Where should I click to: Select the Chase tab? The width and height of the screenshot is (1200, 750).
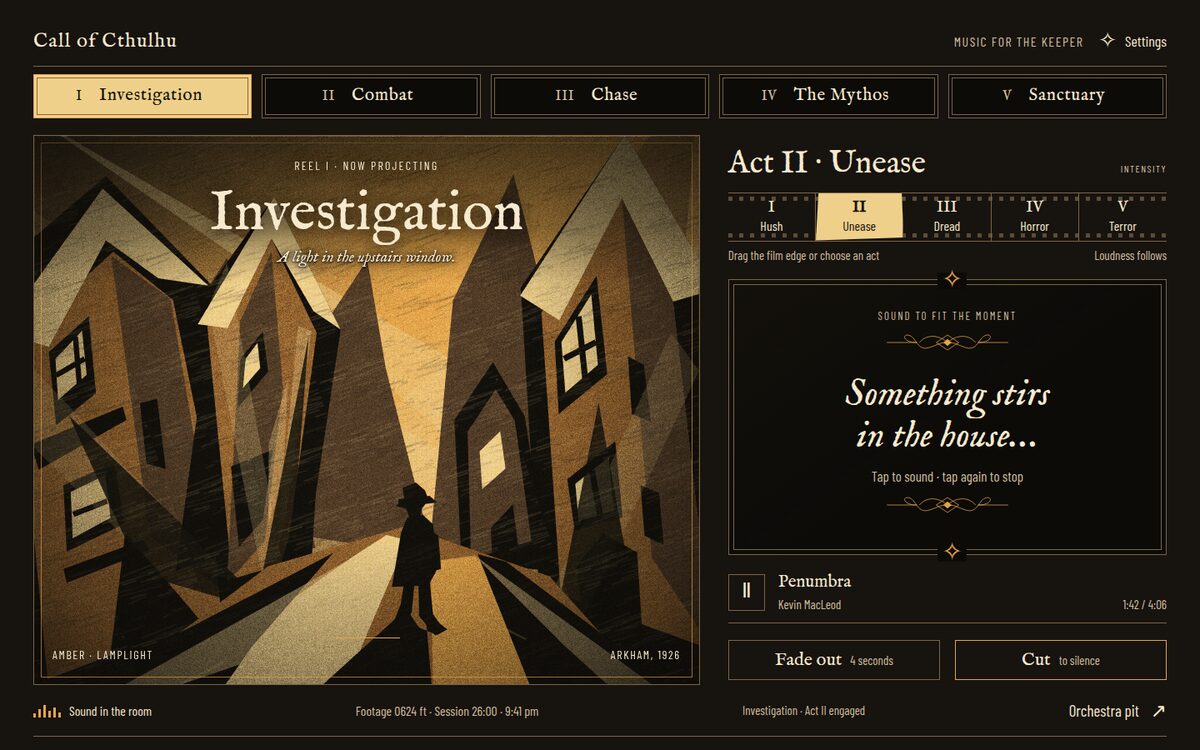(600, 96)
